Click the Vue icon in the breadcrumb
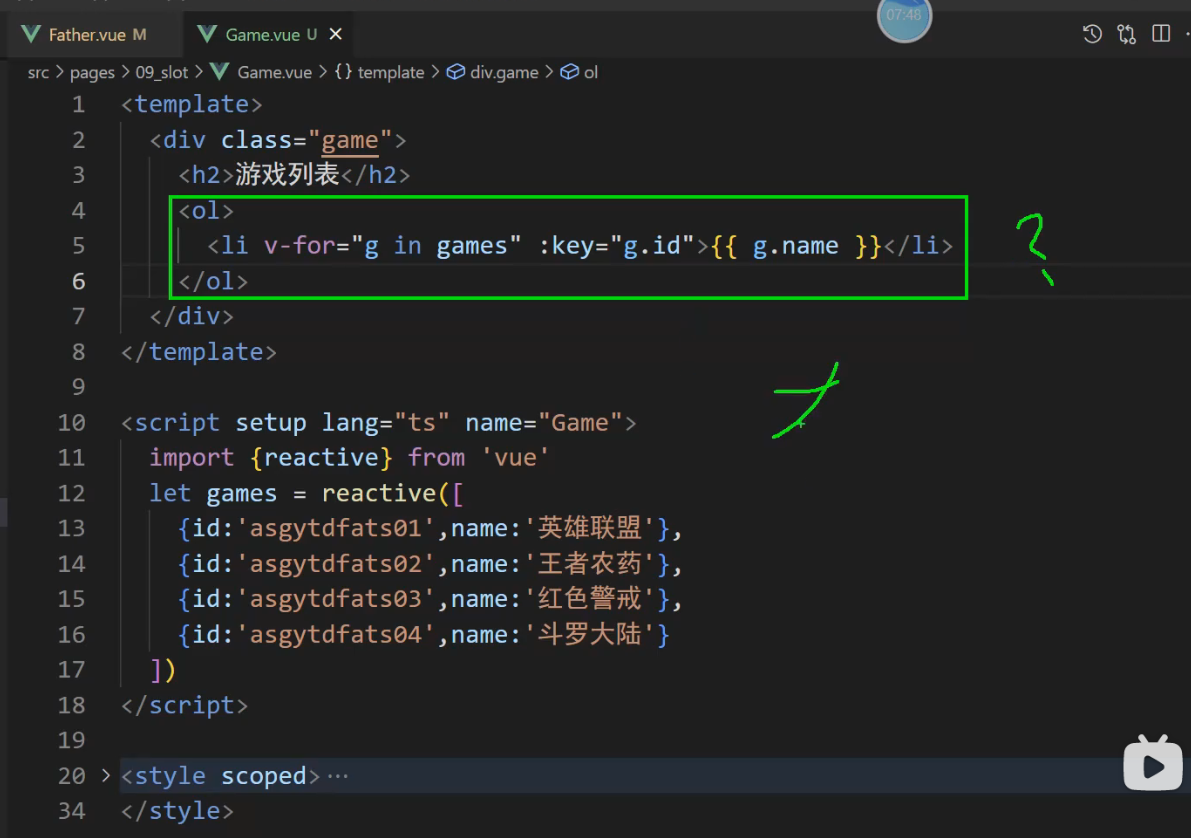 220,71
